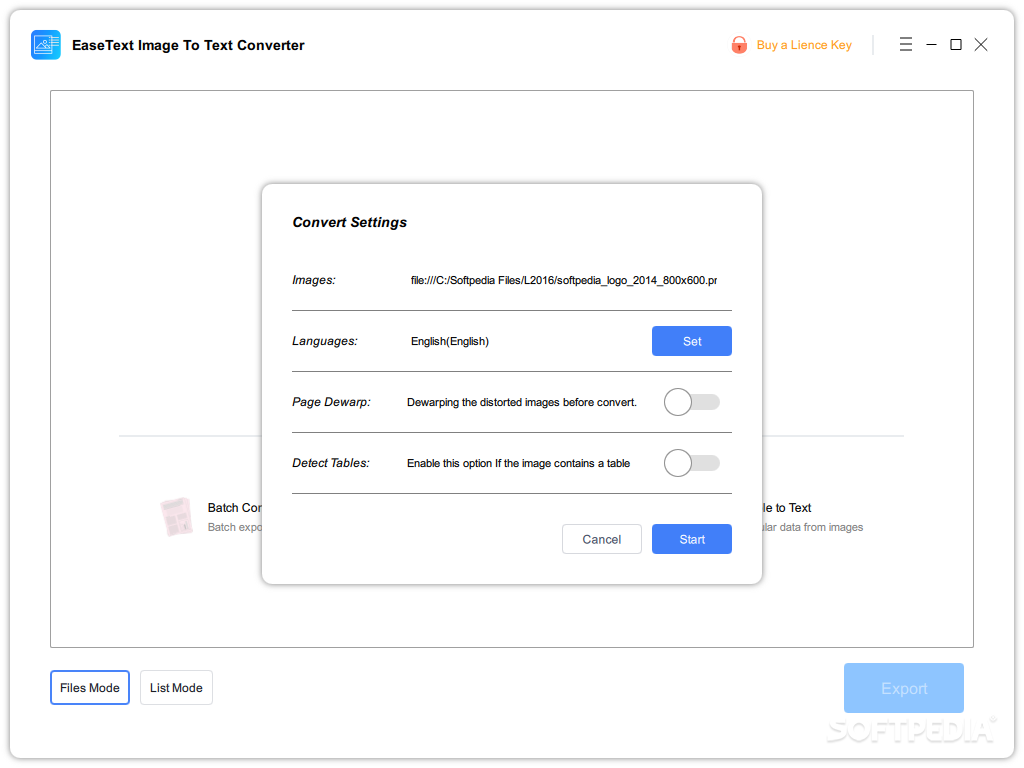Click the English(English) language value
The height and width of the screenshot is (768, 1024).
point(449,342)
